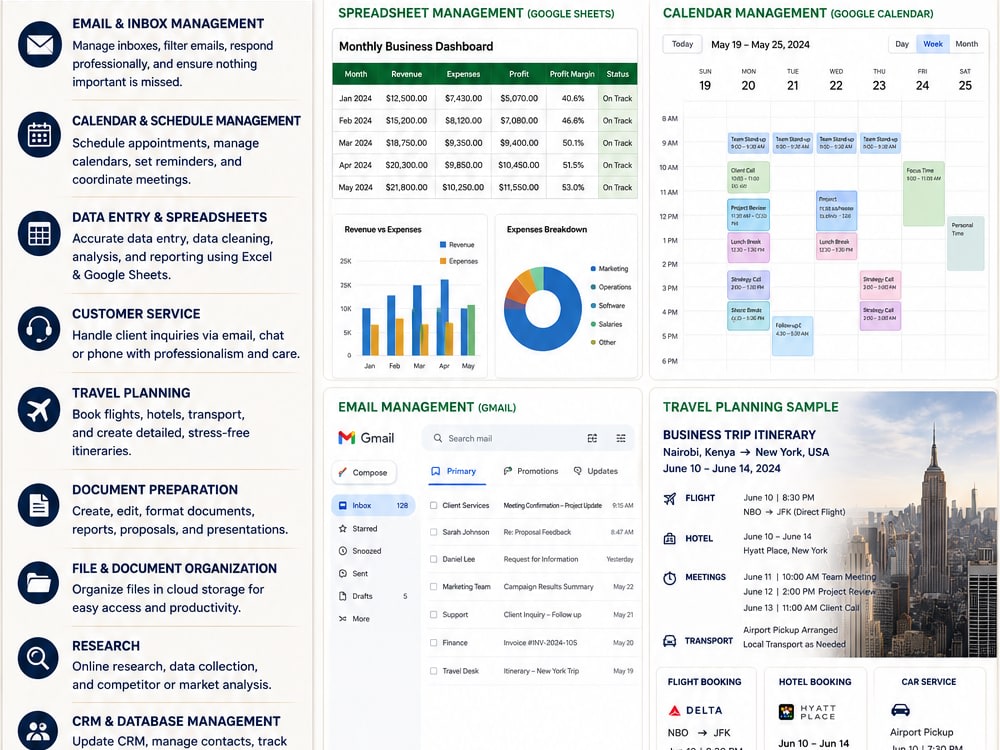Switch calendar to Day view
This screenshot has width=1000, height=750.
pyautogui.click(x=902, y=44)
